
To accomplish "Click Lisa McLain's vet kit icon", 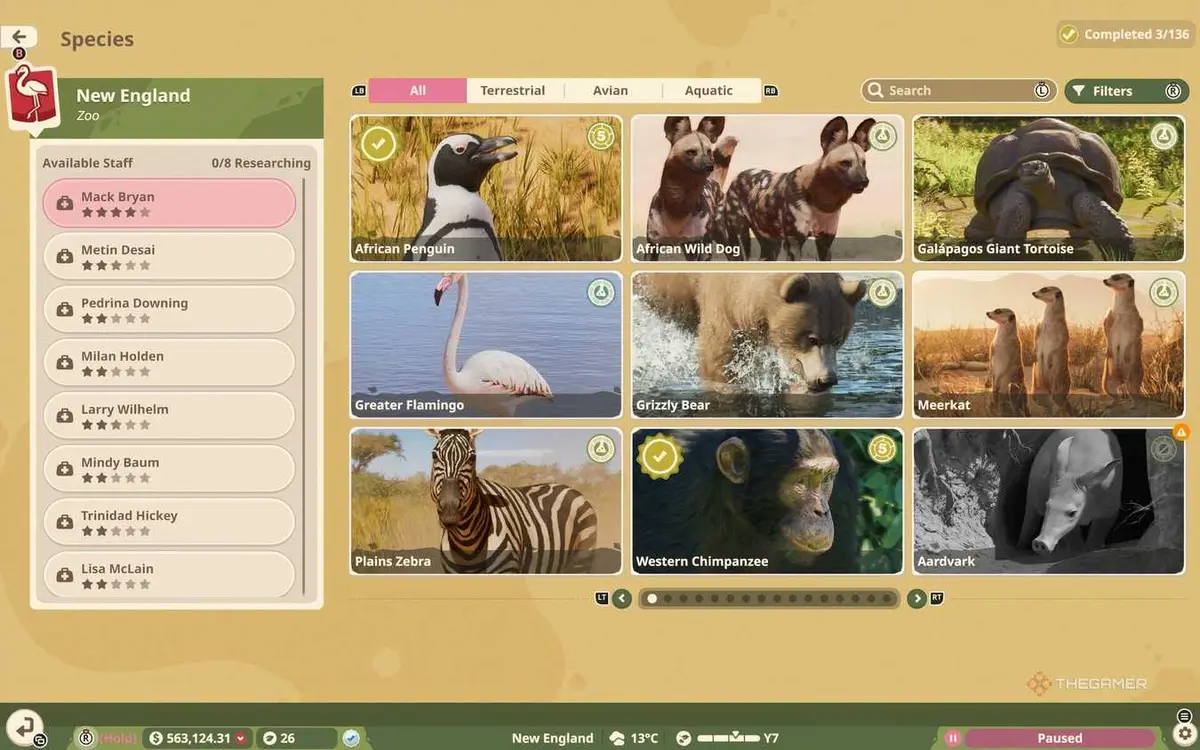I will pyautogui.click(x=65, y=574).
